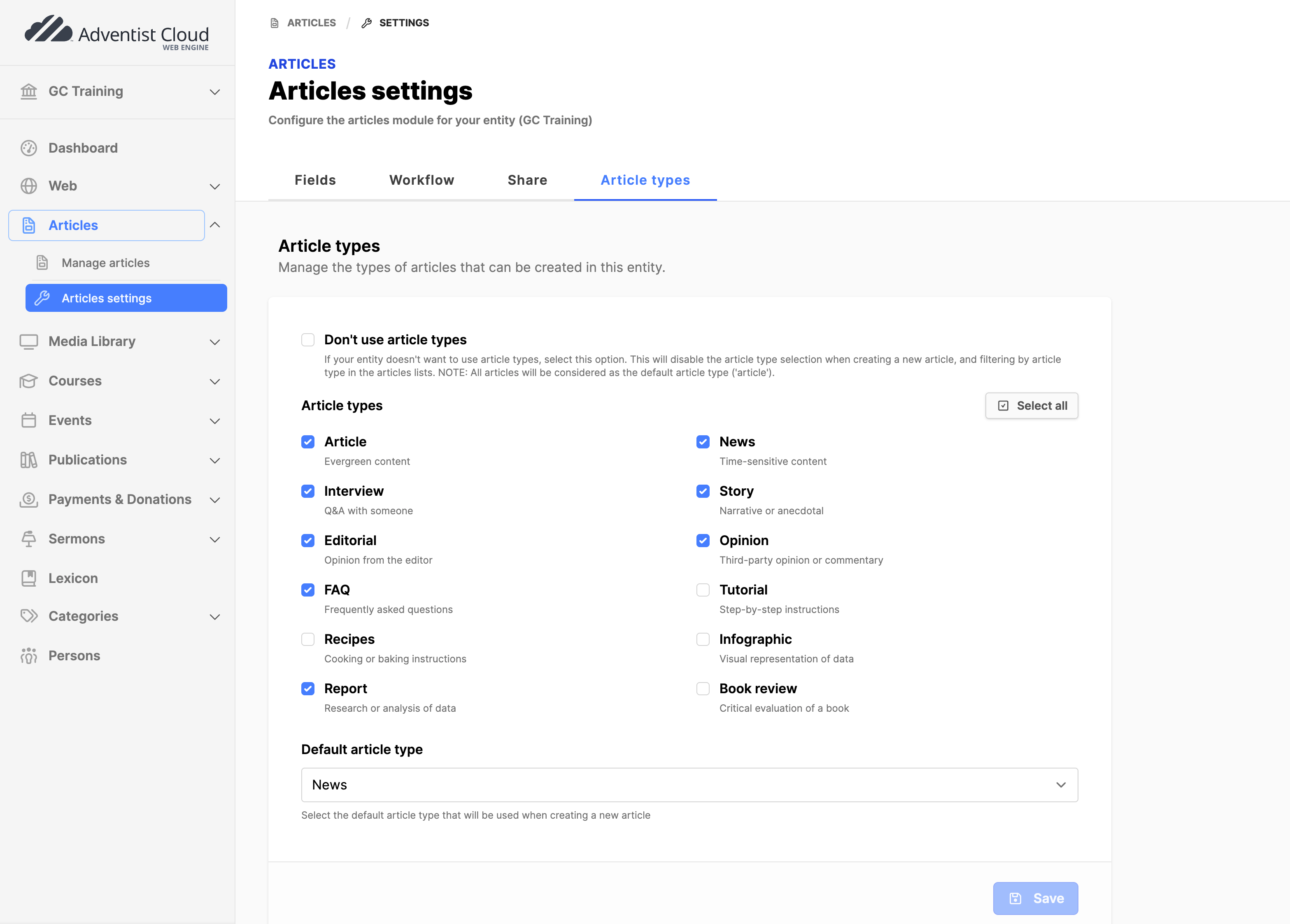Click the Persons group icon
1290x924 pixels.
click(28, 656)
